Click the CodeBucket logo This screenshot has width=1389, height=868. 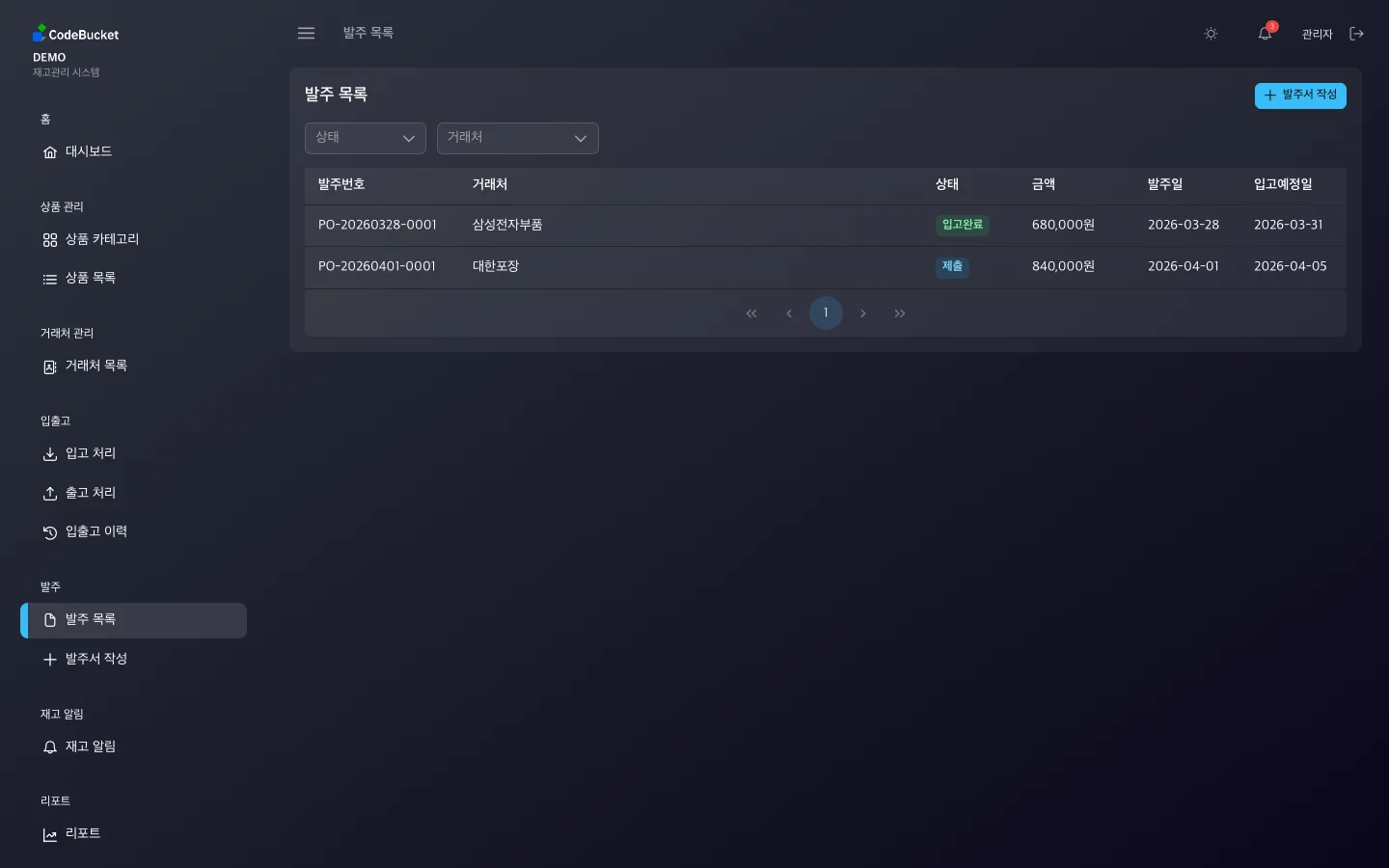75,34
